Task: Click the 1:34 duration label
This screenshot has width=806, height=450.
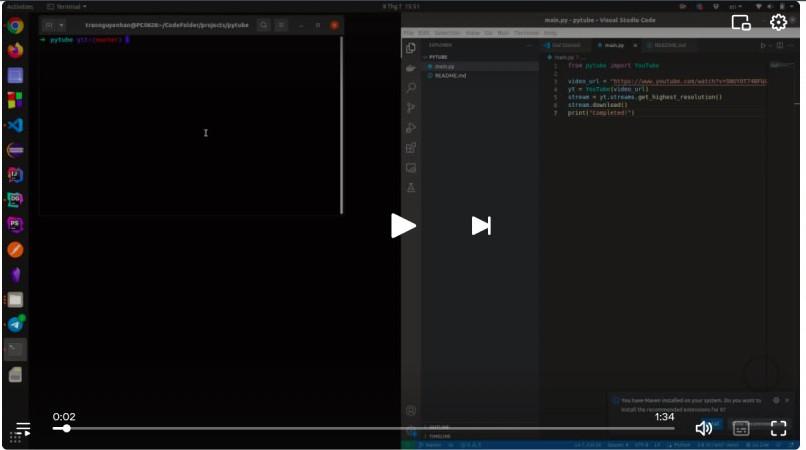Action: click(664, 417)
